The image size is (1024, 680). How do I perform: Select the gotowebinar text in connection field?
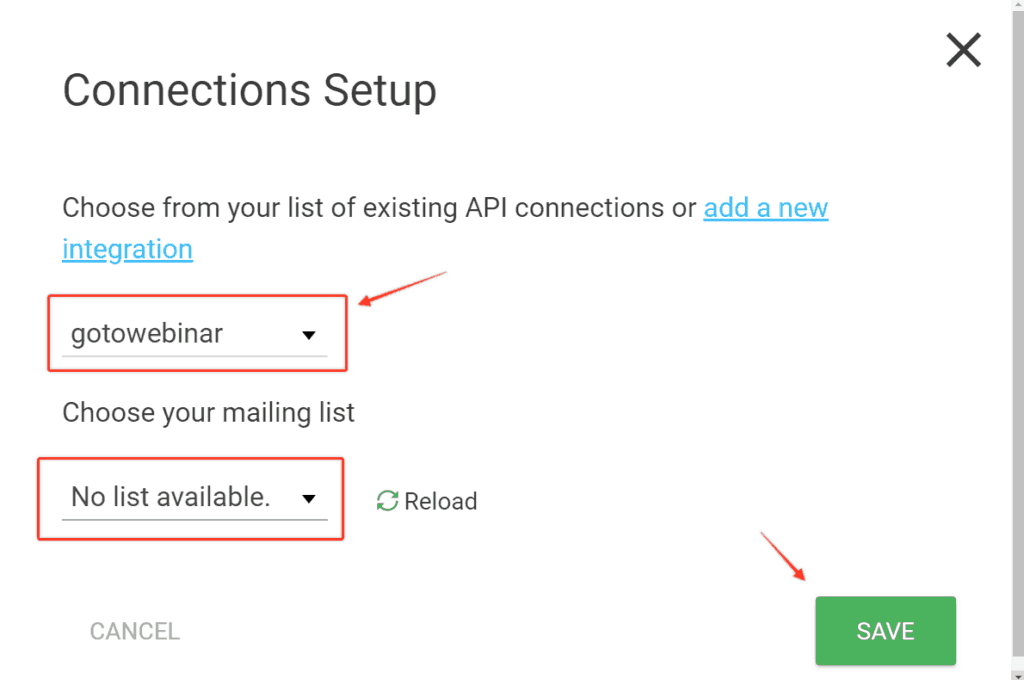click(x=147, y=334)
